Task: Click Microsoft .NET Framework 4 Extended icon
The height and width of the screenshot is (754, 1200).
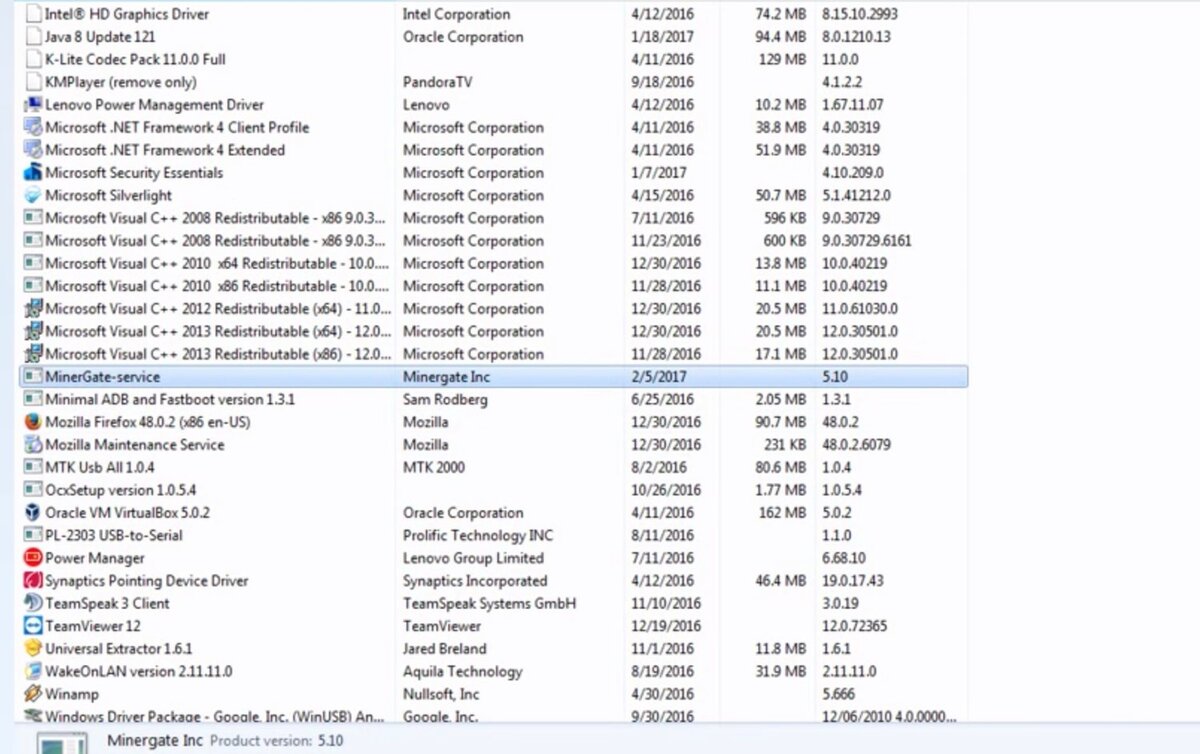Action: pos(33,150)
